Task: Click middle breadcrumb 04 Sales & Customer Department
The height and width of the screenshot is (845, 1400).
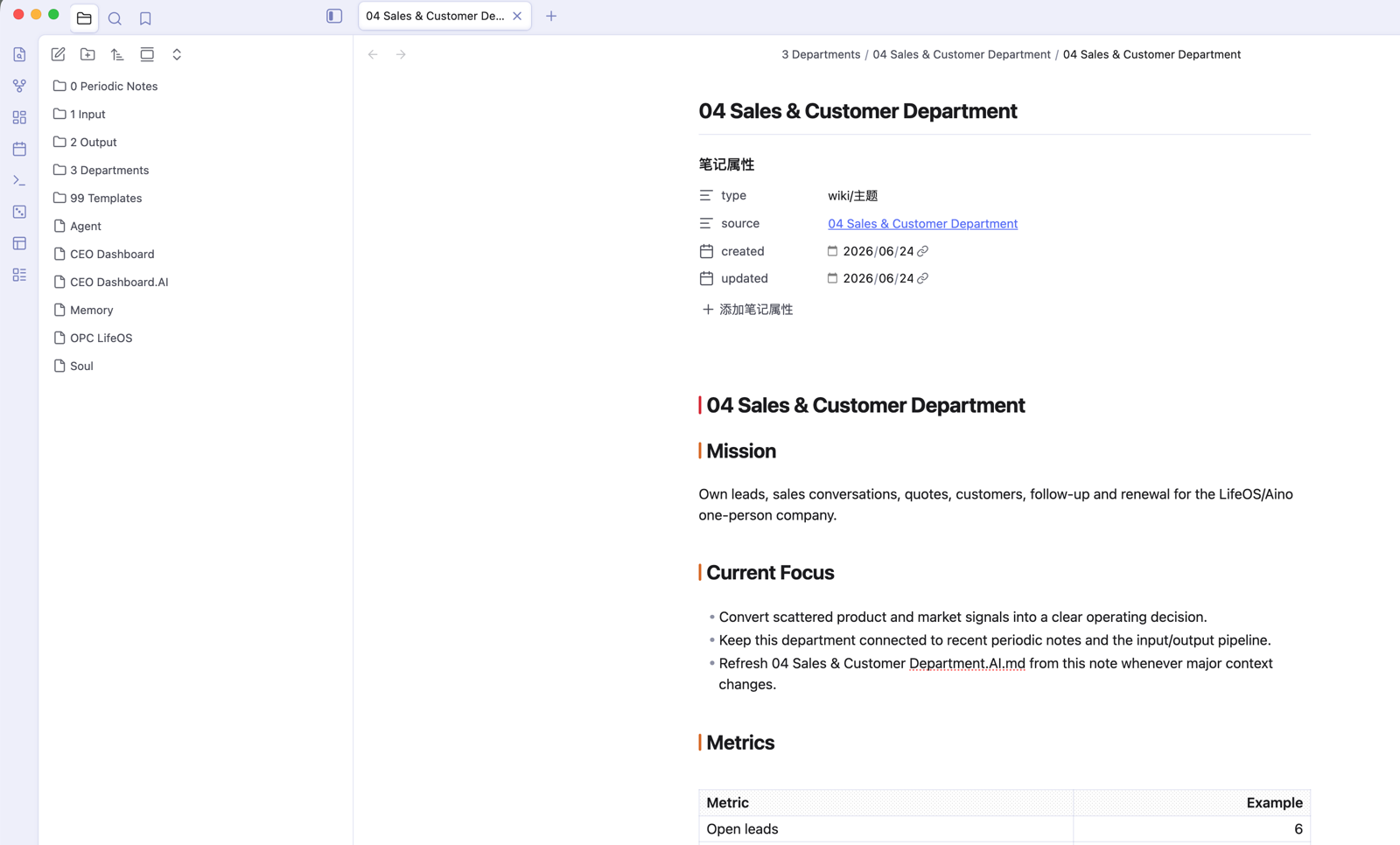Action: pyautogui.click(x=962, y=54)
